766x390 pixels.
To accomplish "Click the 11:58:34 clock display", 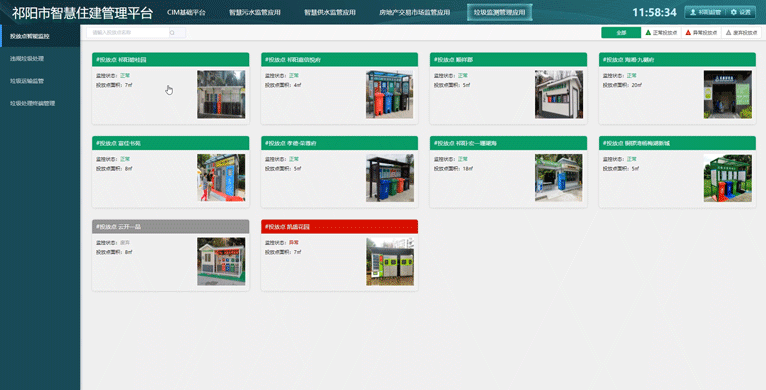I will [654, 13].
